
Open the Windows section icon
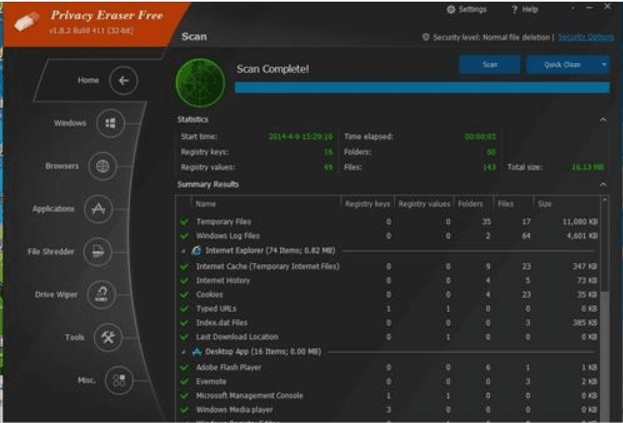pyautogui.click(x=108, y=124)
